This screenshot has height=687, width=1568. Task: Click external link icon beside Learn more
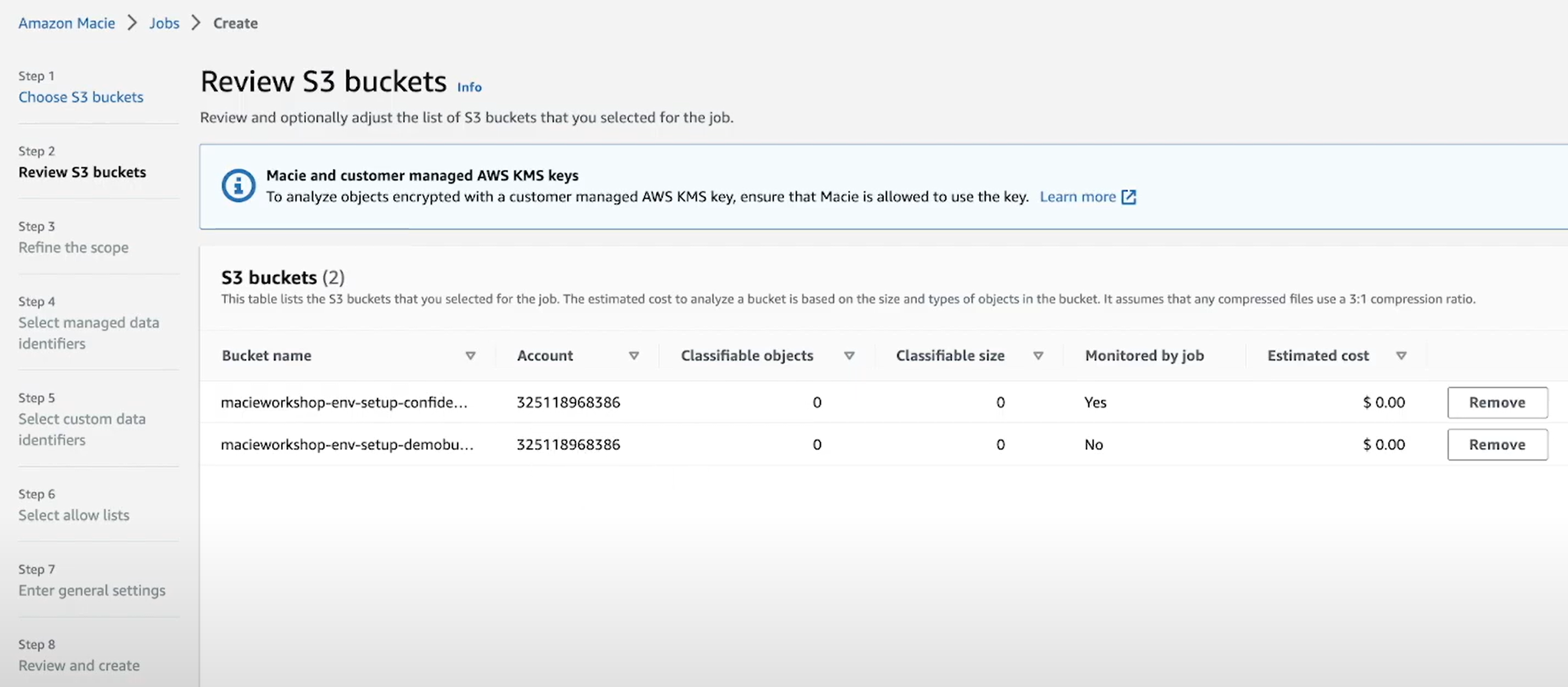coord(1128,197)
